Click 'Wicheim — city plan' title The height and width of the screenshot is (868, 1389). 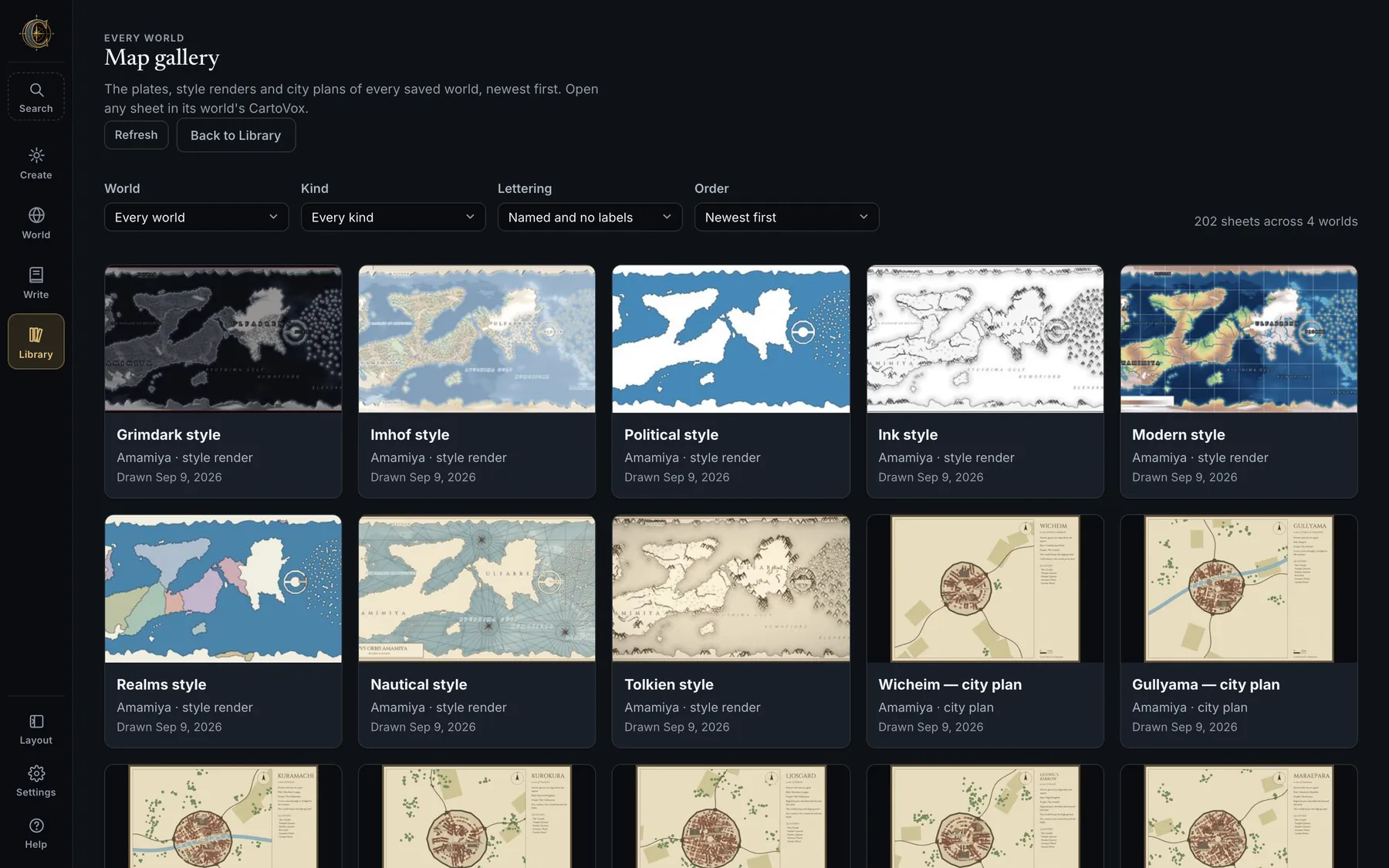(950, 685)
